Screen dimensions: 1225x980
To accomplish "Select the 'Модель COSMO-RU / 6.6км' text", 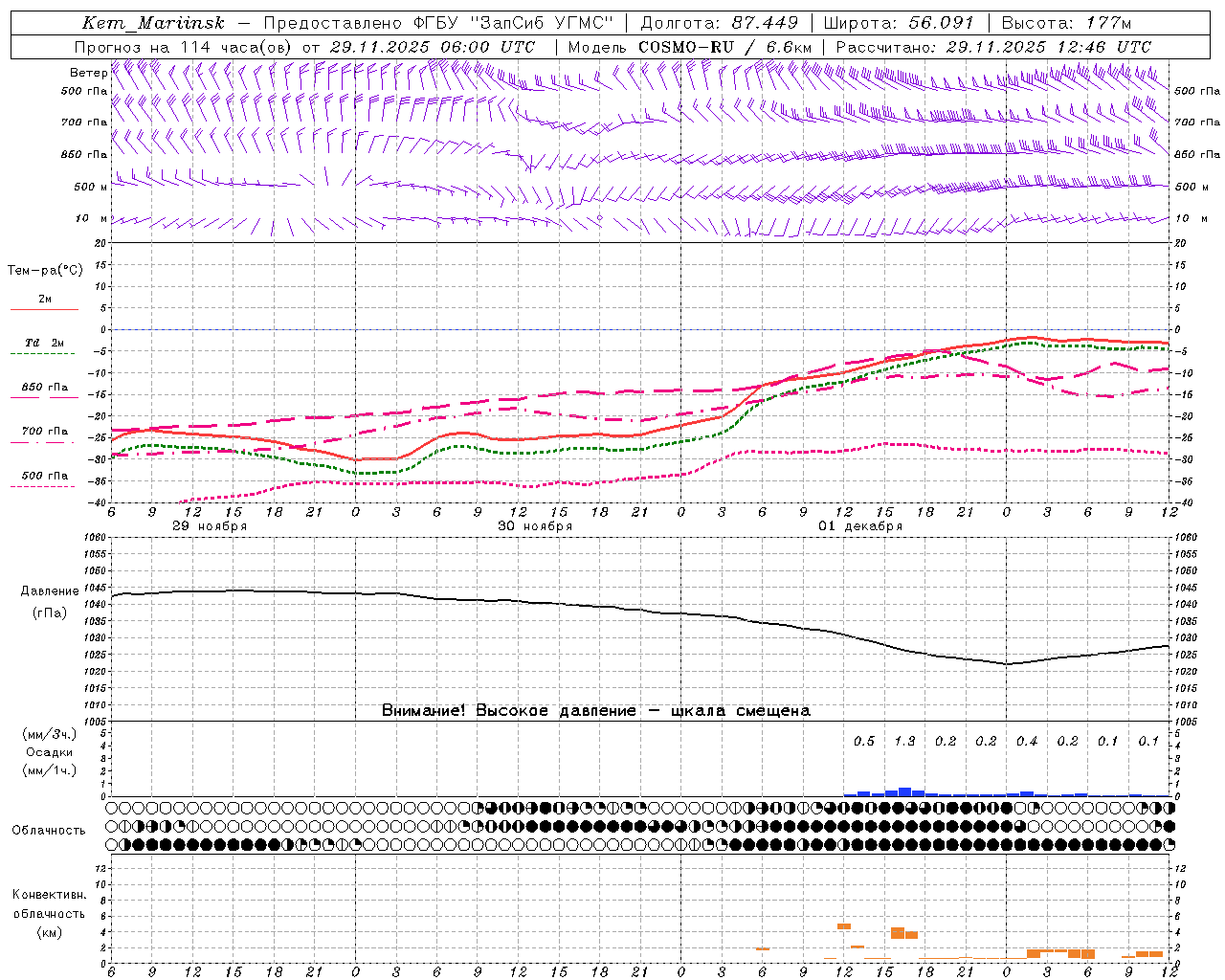I will coord(689,47).
